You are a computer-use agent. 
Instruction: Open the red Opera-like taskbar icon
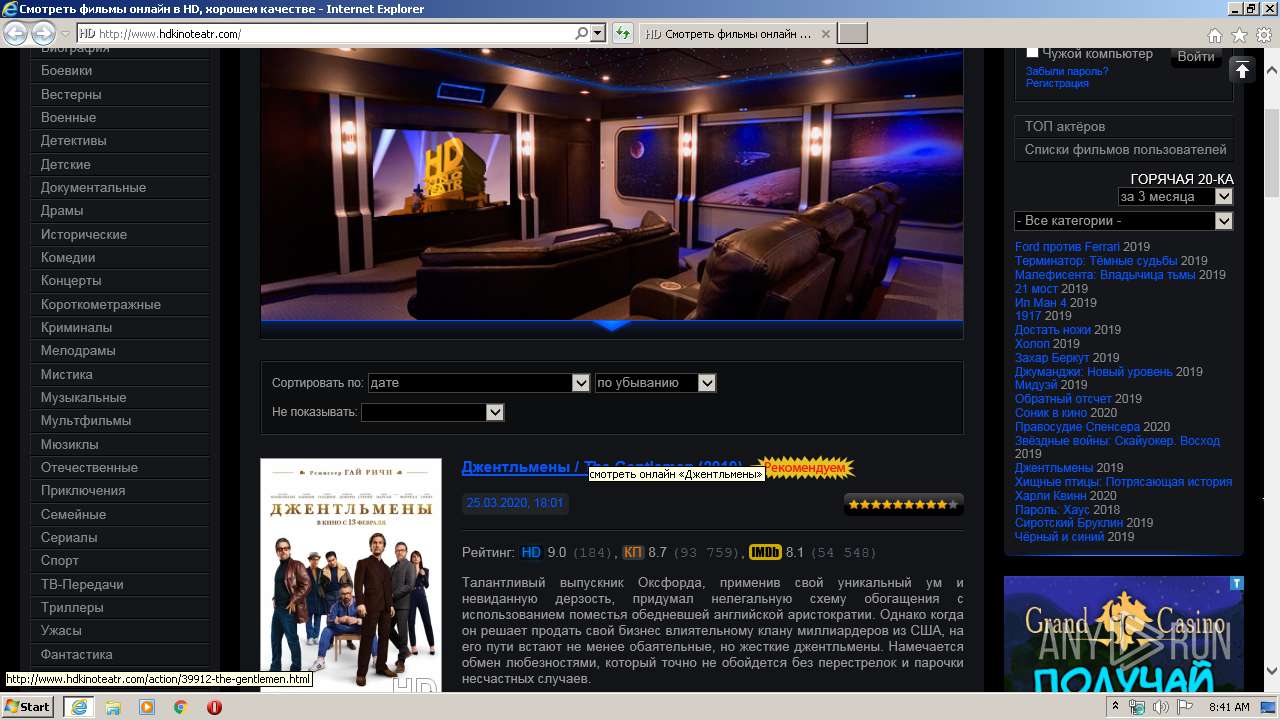point(214,707)
